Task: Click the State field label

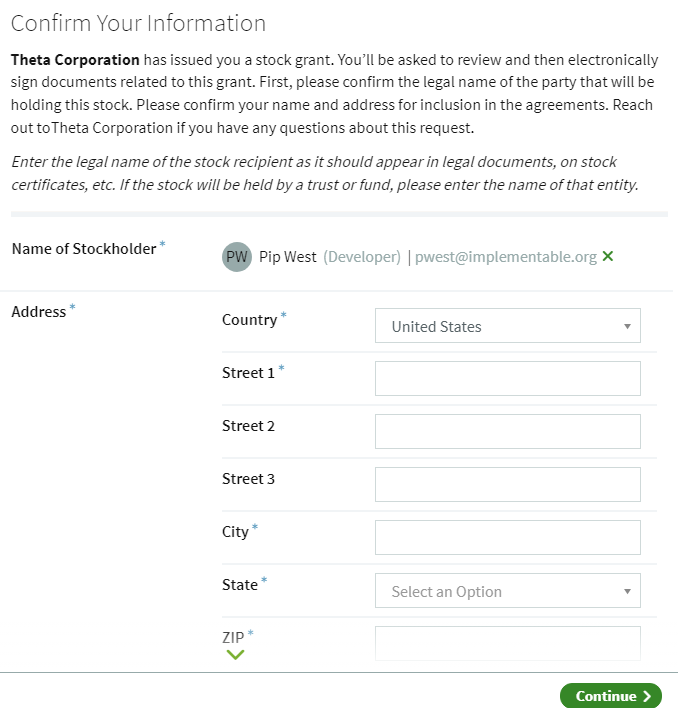Action: [x=240, y=585]
